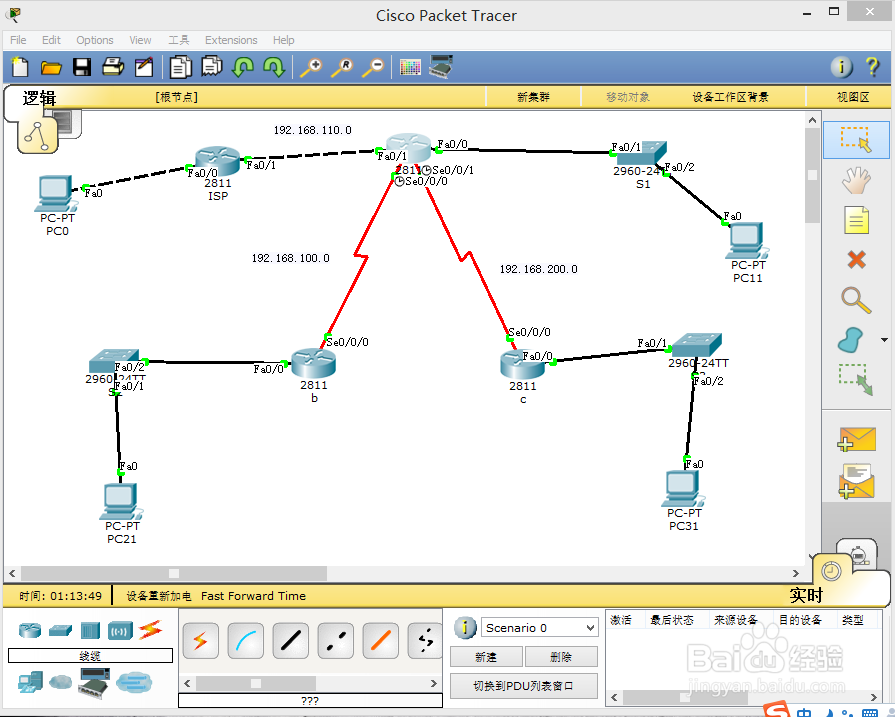Click the Network Information icon in toolbar
Screen dimensions: 895x717
(841, 67)
